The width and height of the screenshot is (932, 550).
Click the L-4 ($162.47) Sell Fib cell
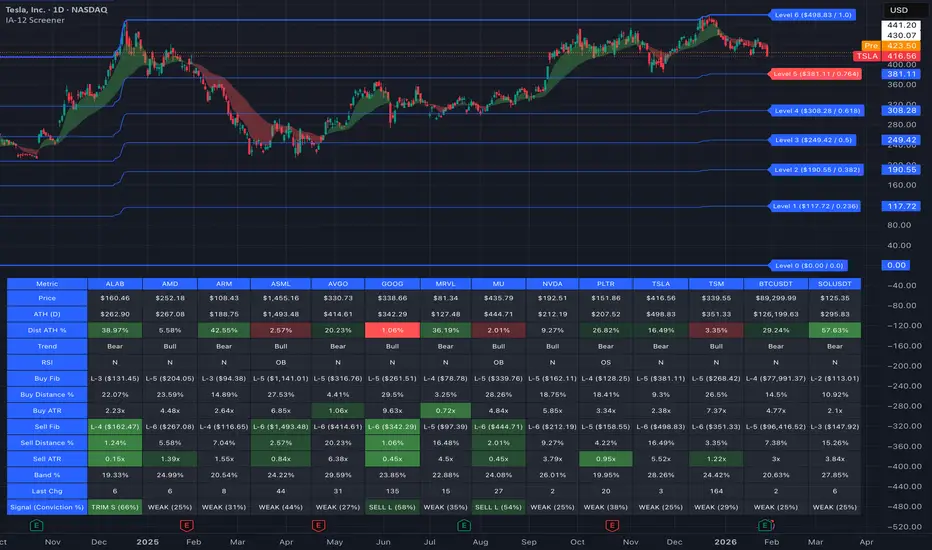point(115,426)
